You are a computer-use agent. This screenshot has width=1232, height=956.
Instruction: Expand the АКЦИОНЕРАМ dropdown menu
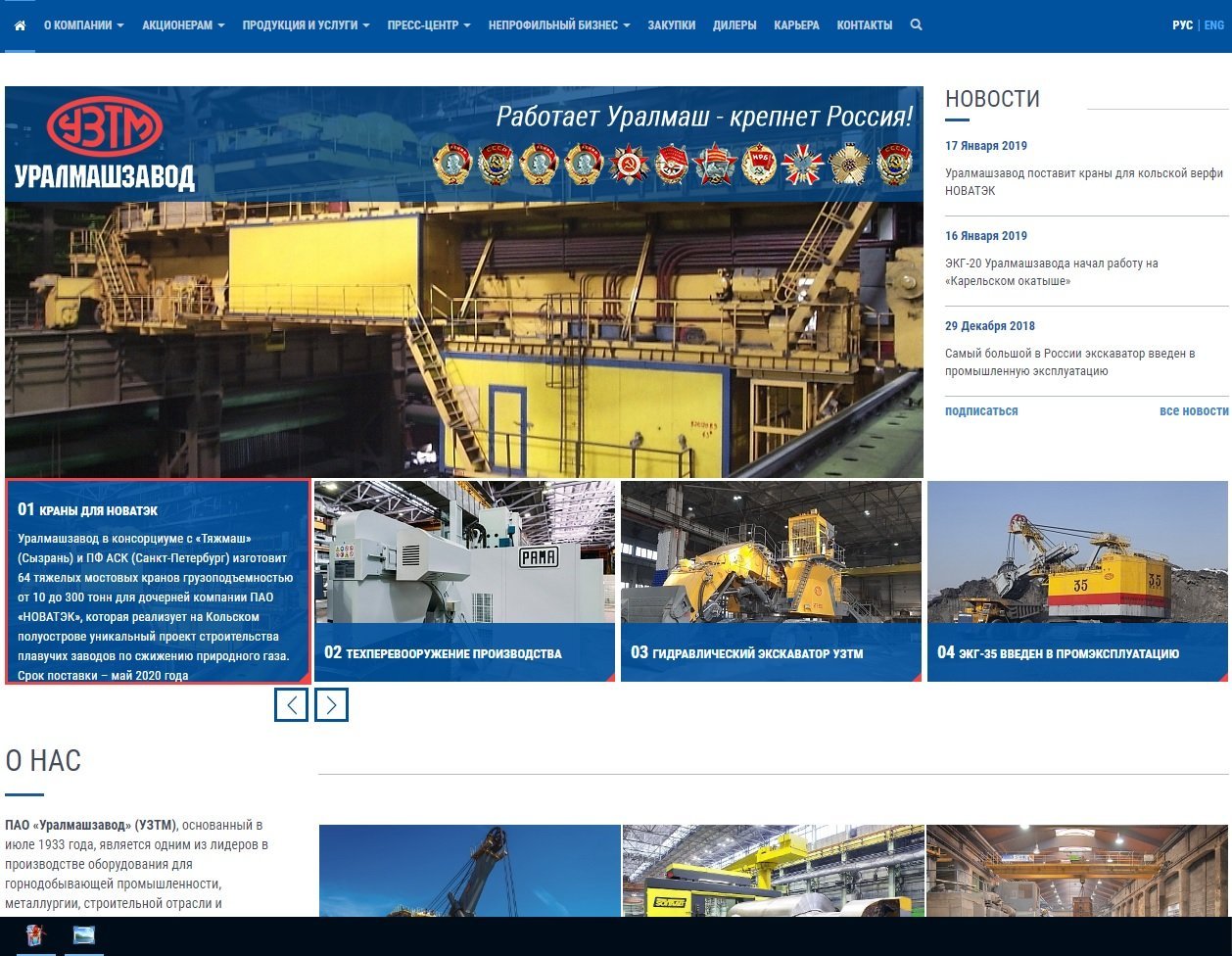pos(183,25)
